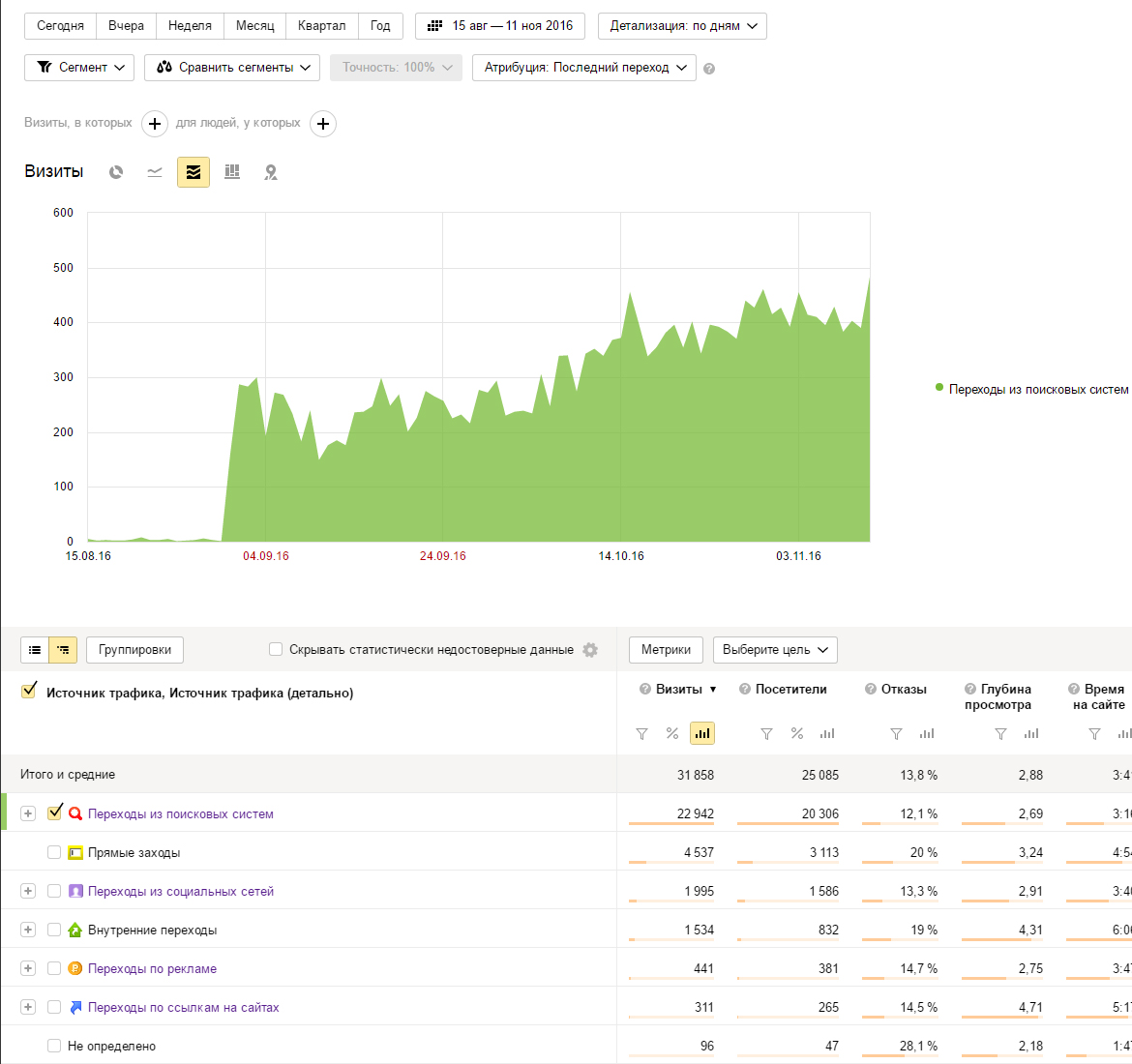This screenshot has width=1132, height=1064.
Task: Expand Переходы из поисковых систем row
Action: pos(27,813)
